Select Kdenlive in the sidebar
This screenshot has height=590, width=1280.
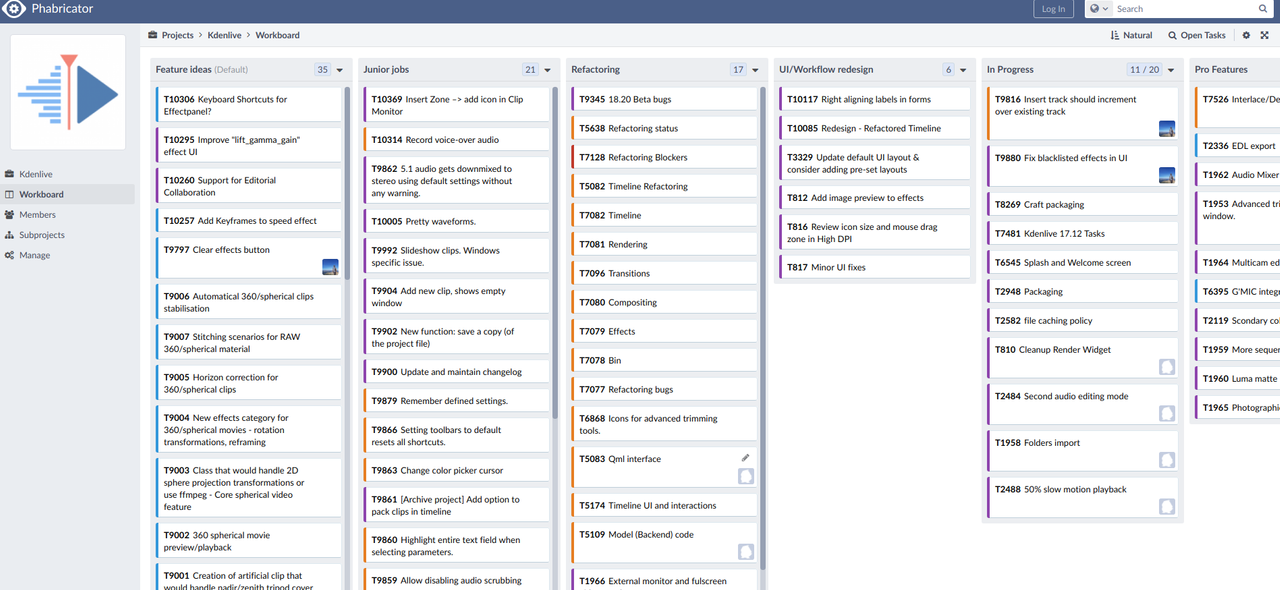[x=68, y=174]
